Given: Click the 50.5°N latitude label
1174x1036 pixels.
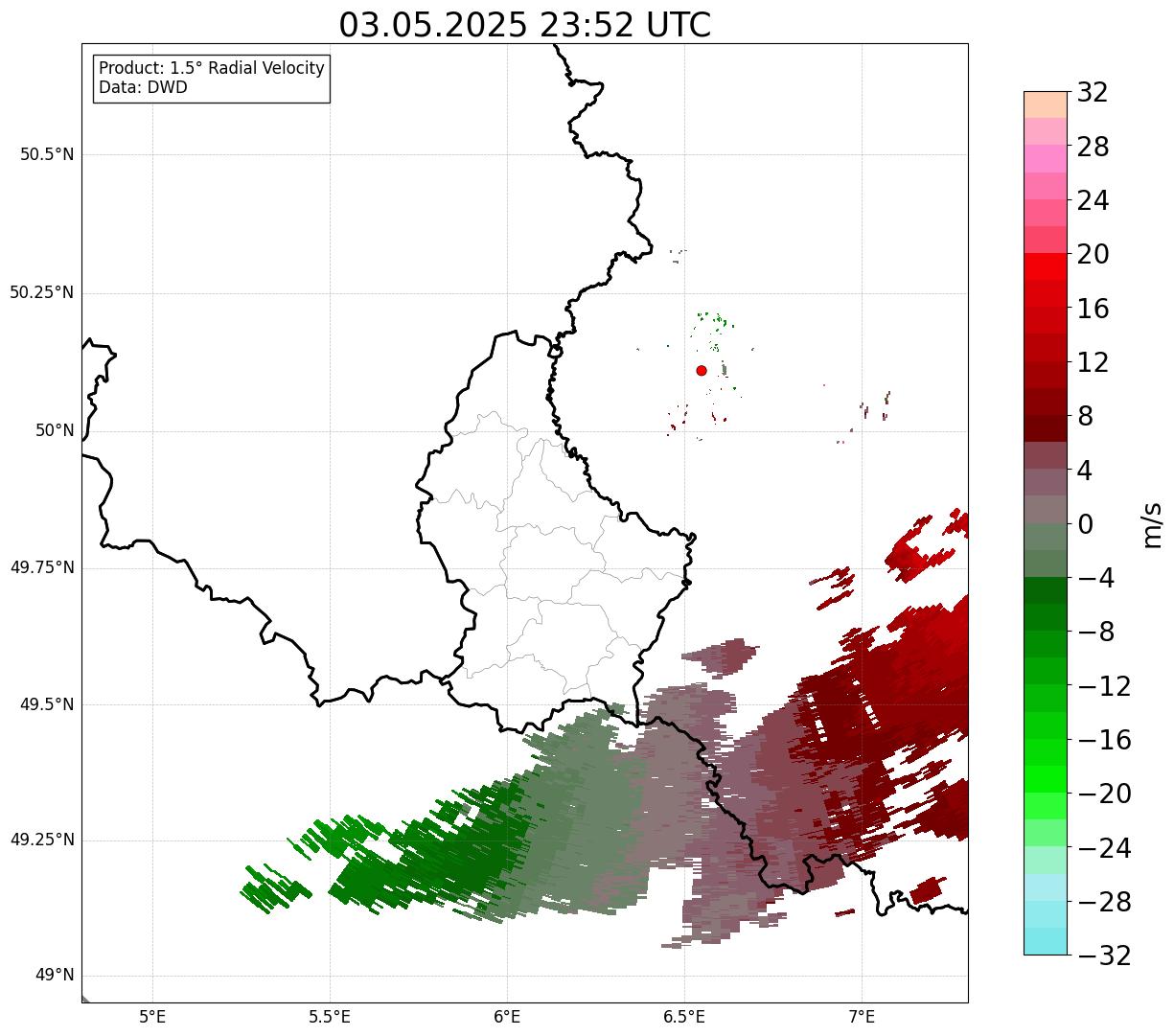Looking at the screenshot, I should click(x=47, y=154).
